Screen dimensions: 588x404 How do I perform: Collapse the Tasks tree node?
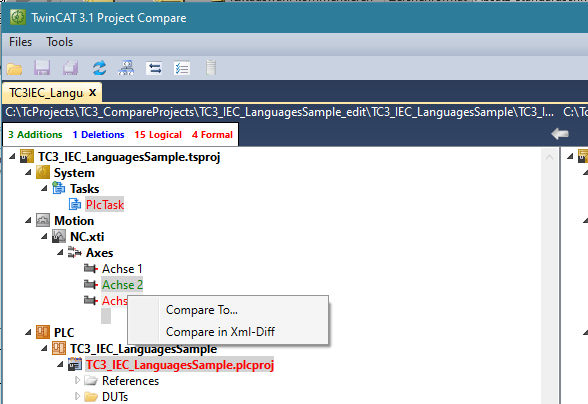click(x=44, y=188)
